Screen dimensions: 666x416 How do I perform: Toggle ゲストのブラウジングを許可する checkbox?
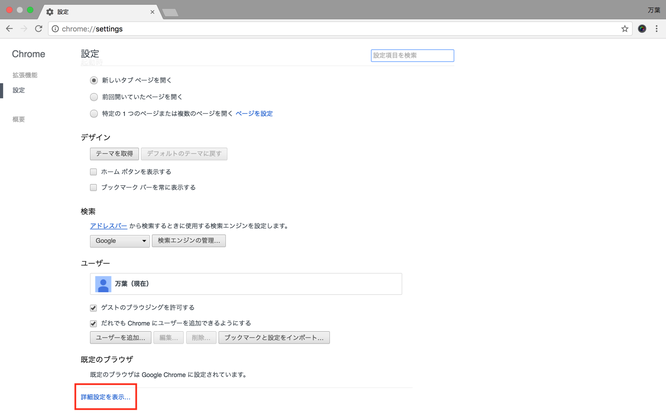93,308
